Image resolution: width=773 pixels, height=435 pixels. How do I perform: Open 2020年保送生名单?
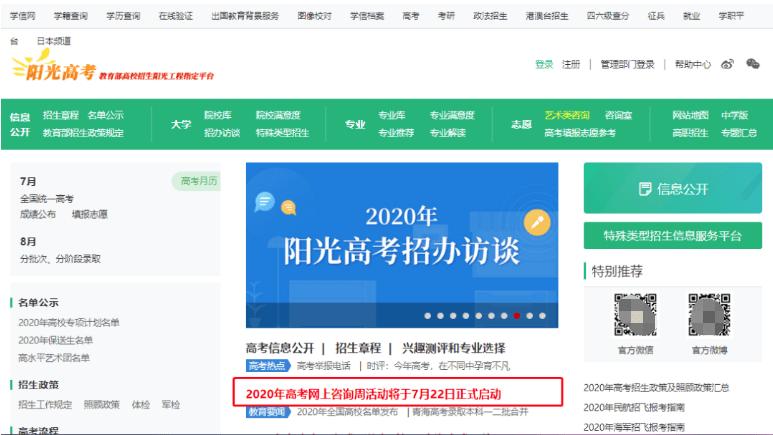coord(56,340)
